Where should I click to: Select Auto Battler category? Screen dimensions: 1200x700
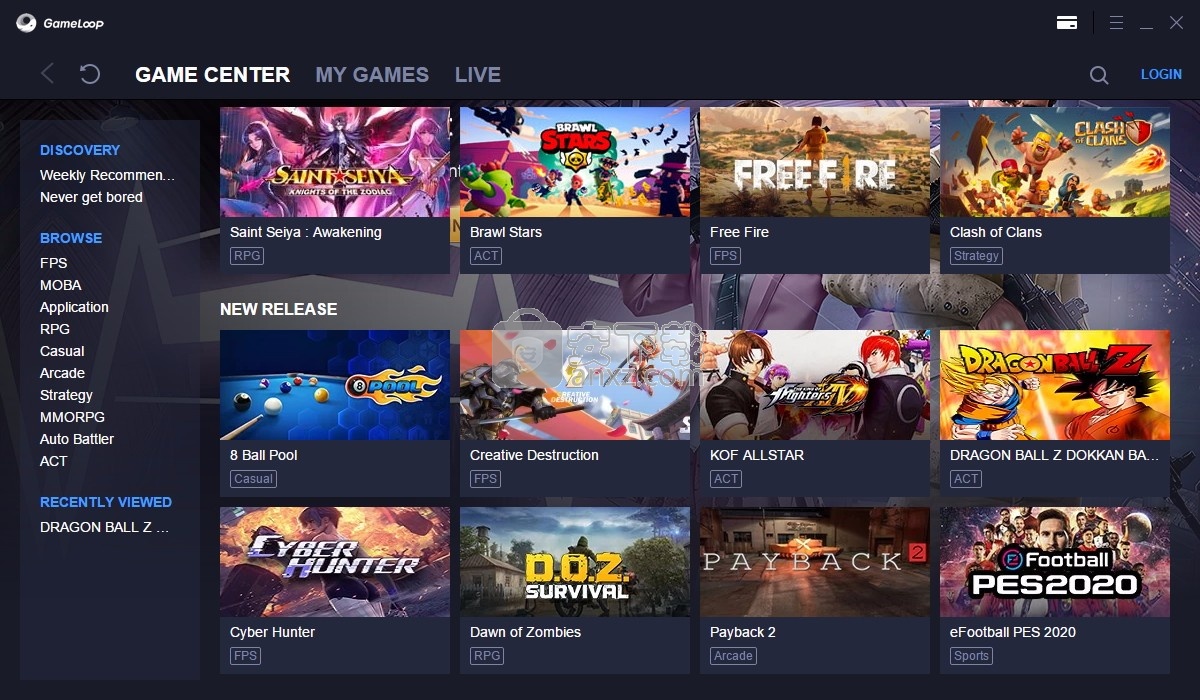(77, 439)
